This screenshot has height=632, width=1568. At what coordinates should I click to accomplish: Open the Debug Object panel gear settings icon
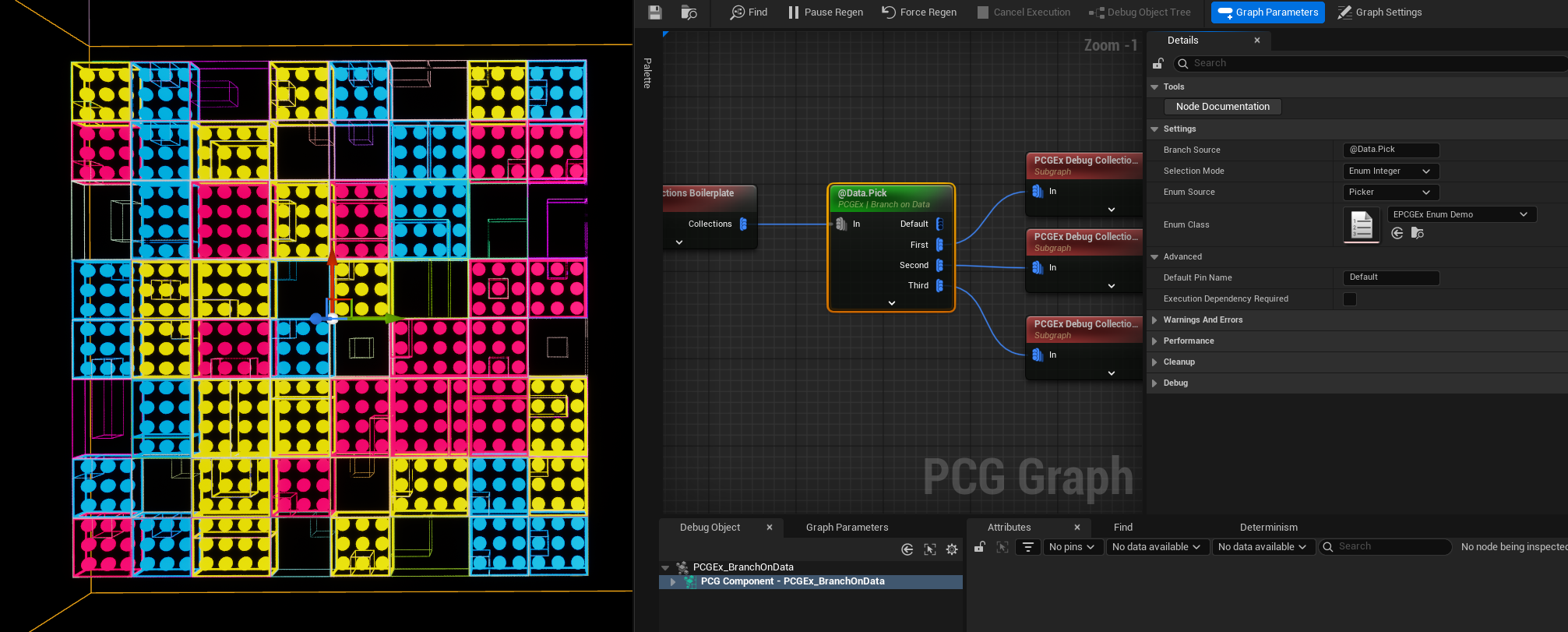[x=952, y=549]
